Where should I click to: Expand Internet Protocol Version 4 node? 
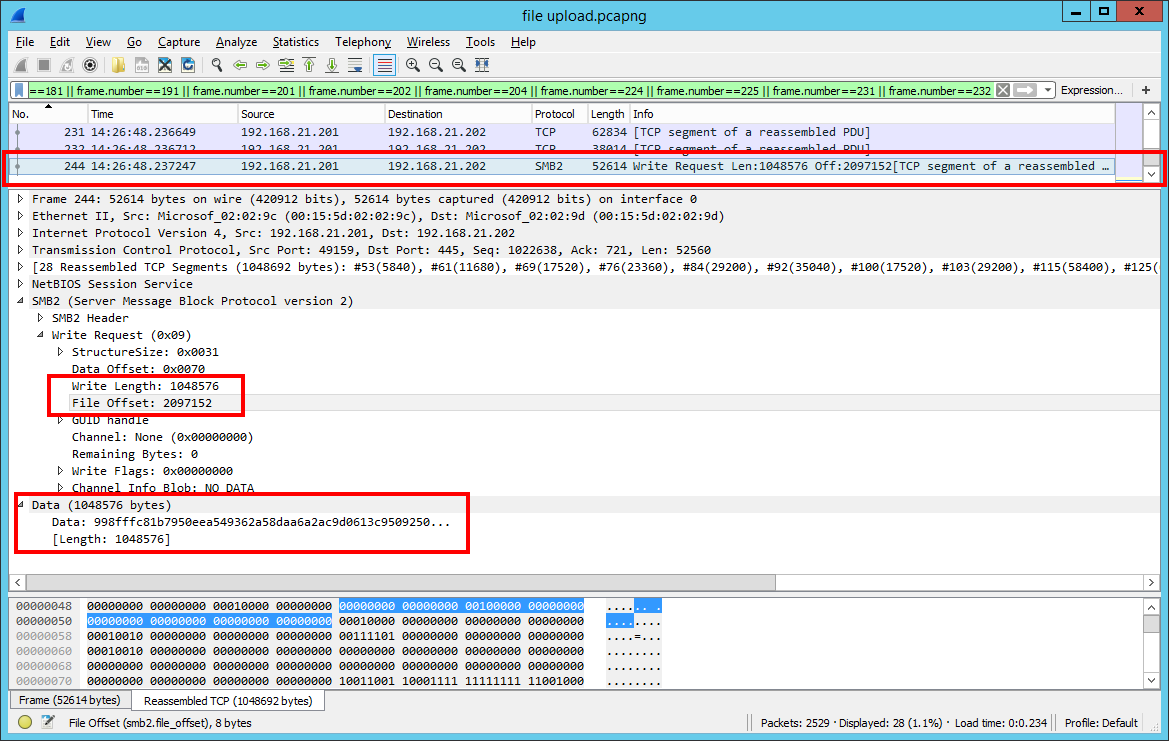point(20,233)
